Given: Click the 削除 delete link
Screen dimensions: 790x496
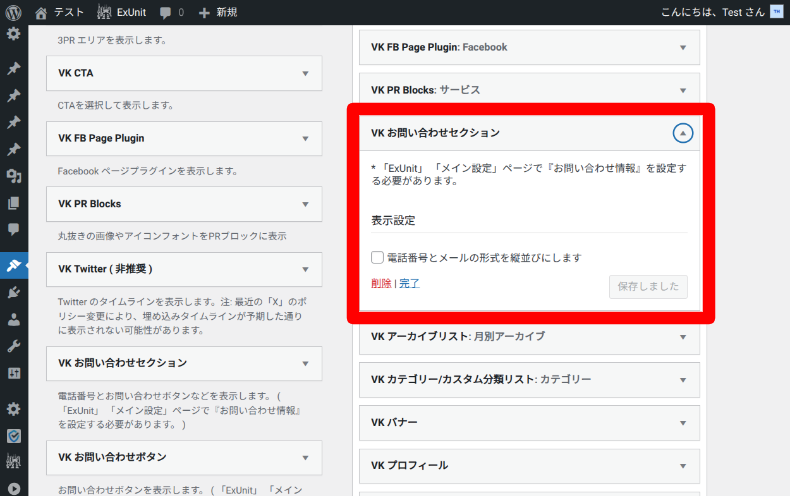Looking at the screenshot, I should (381, 283).
